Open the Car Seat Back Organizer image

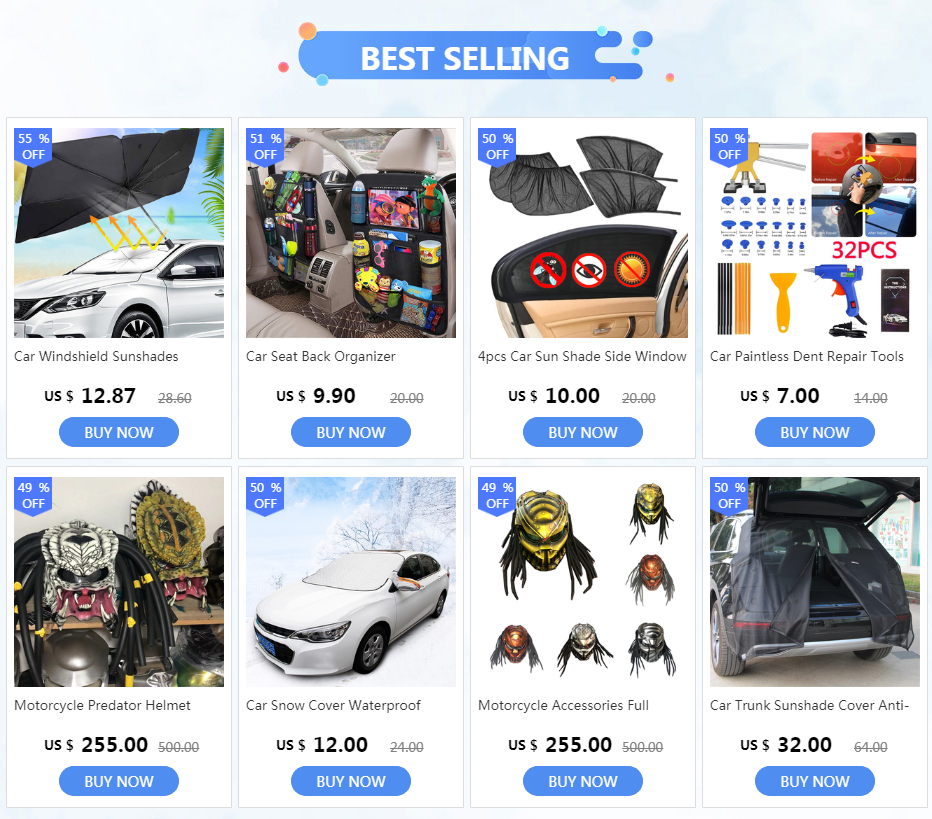coord(351,233)
